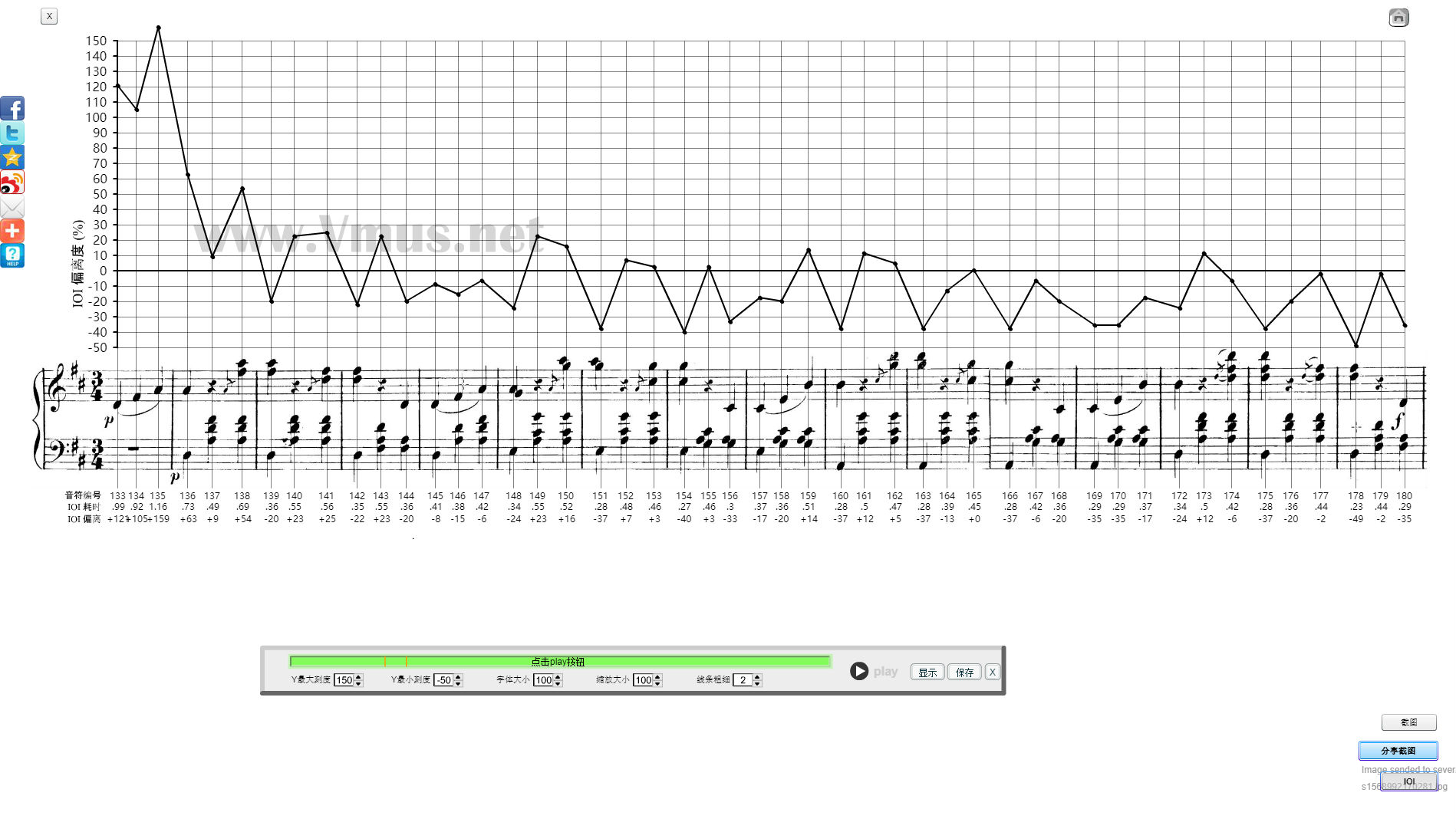Click the Y最小刻度 value field
This screenshot has height=832, width=1456.
(443, 680)
